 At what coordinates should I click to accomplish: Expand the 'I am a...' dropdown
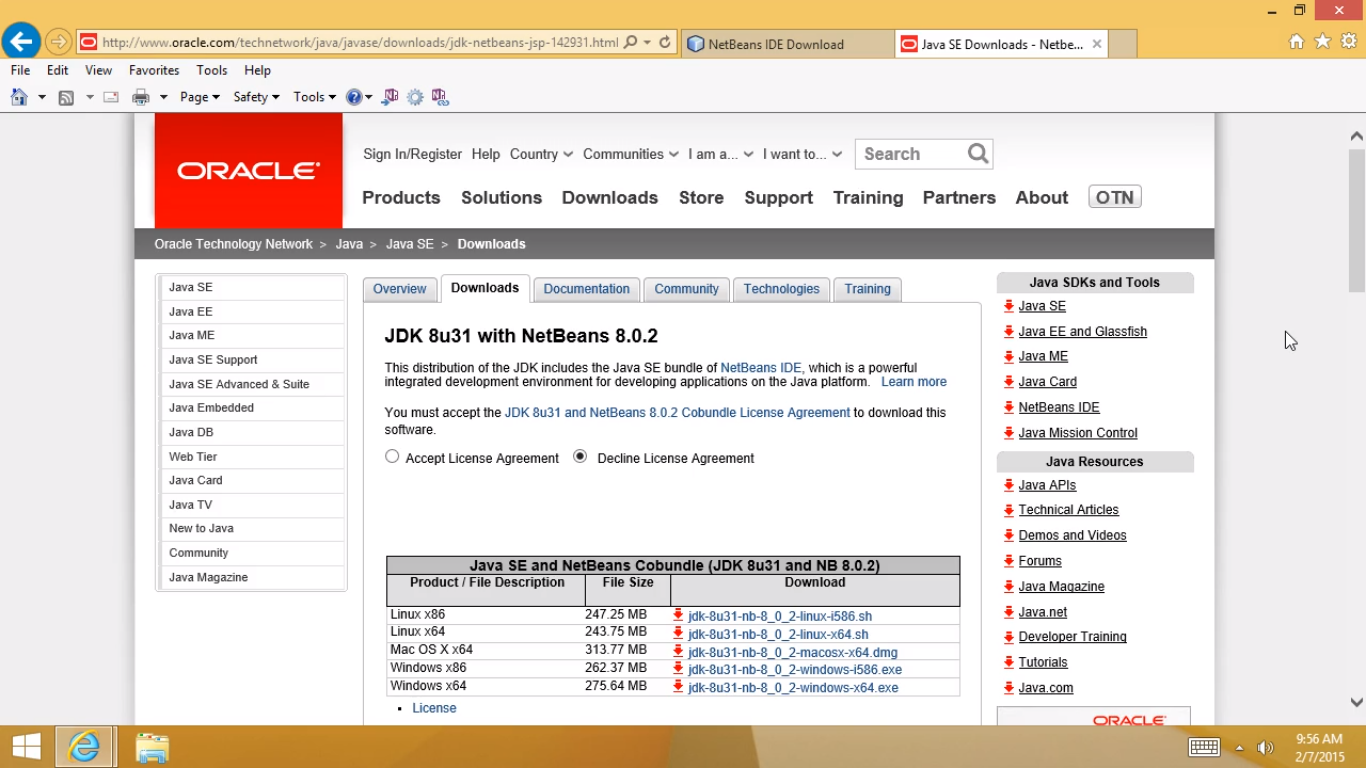click(720, 154)
